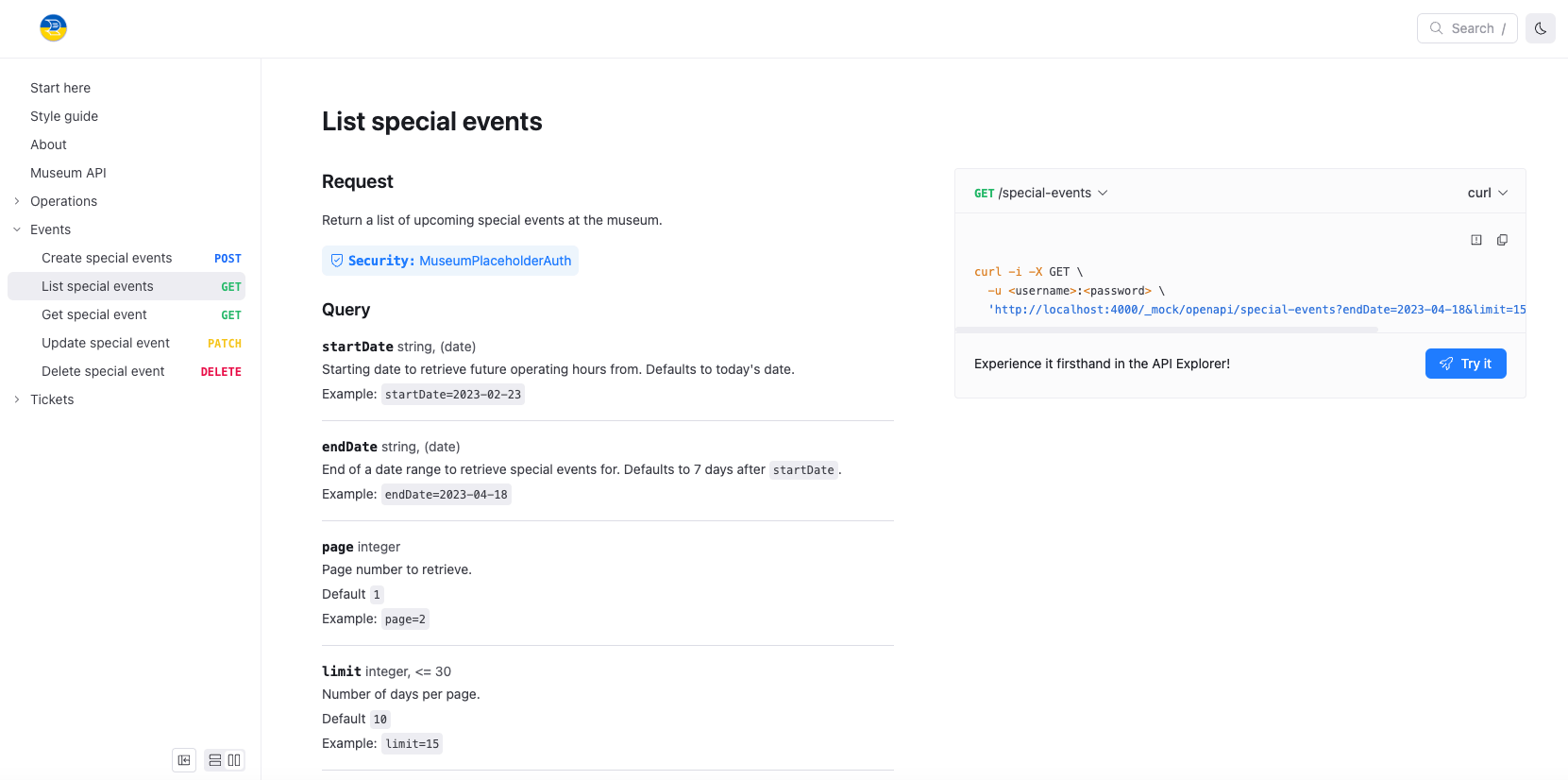Copy the curl code sample
This screenshot has height=780, width=1568.
point(1502,240)
